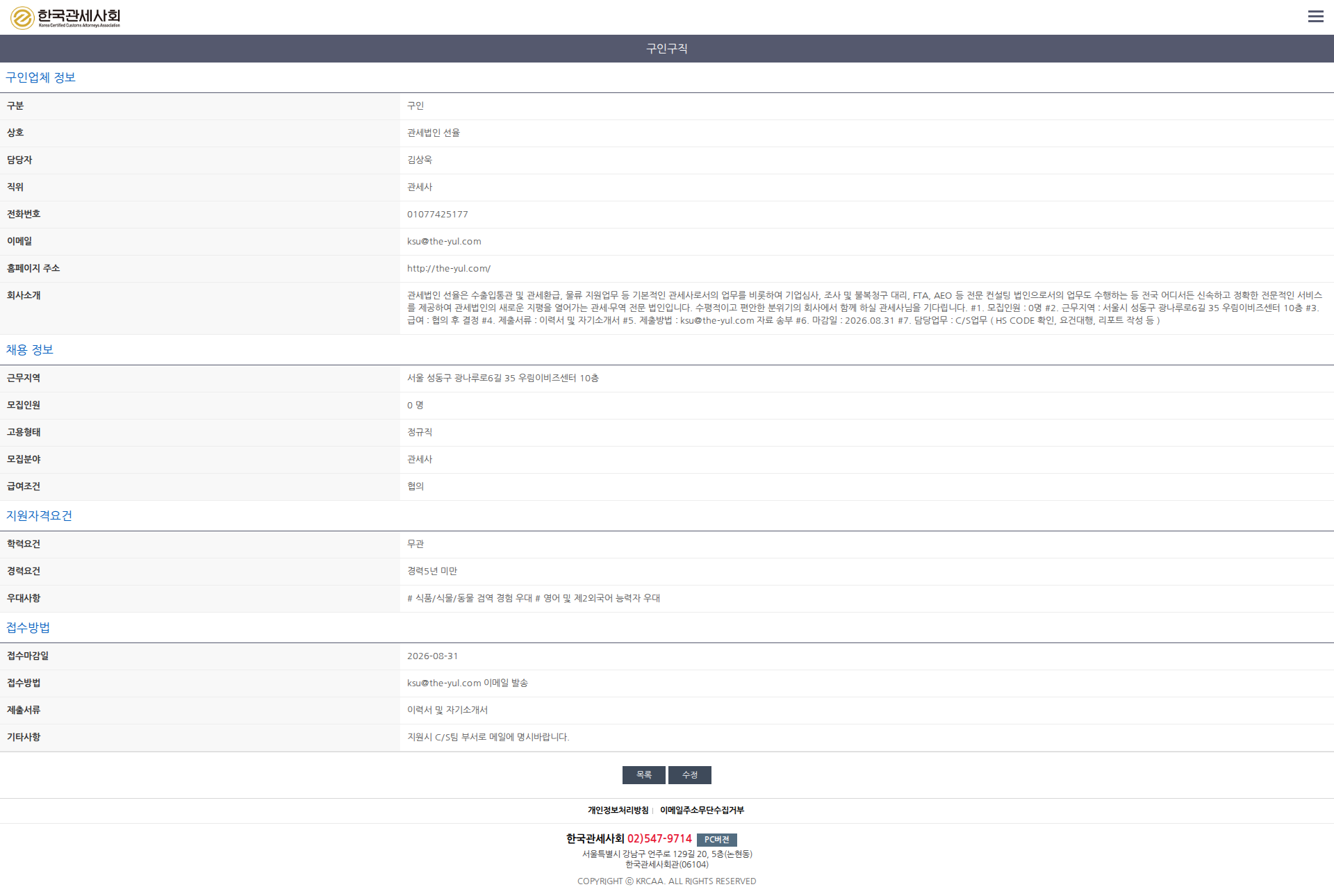Image resolution: width=1334 pixels, height=896 pixels.
Task: Open the hamburger menu icon
Action: [1315, 17]
